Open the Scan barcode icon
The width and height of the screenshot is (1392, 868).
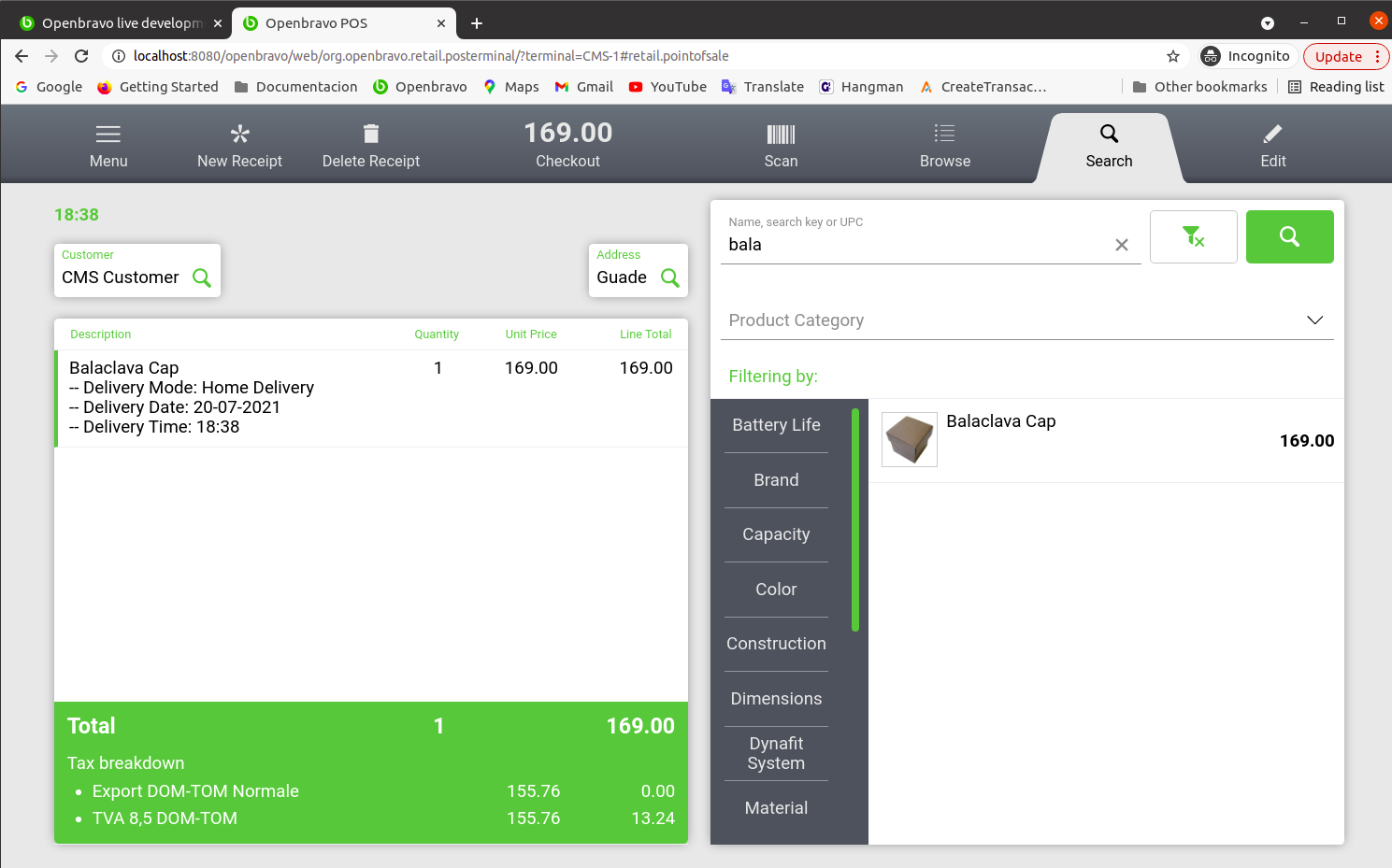[x=781, y=135]
